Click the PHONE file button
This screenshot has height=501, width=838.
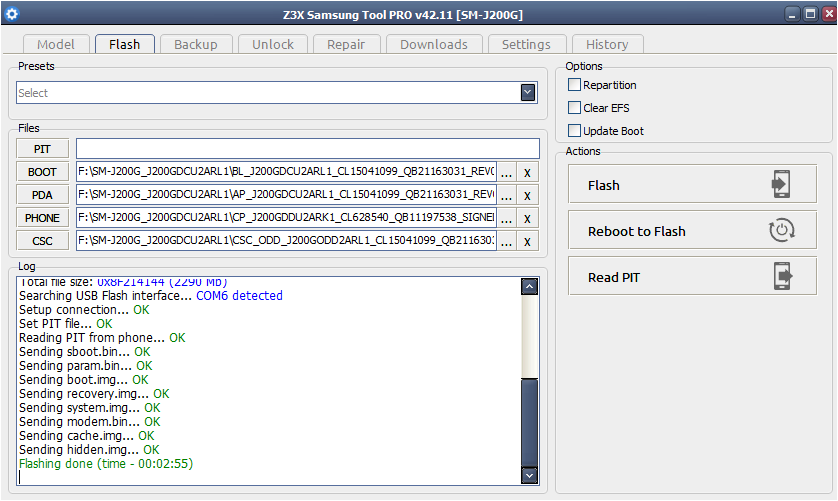(x=43, y=218)
